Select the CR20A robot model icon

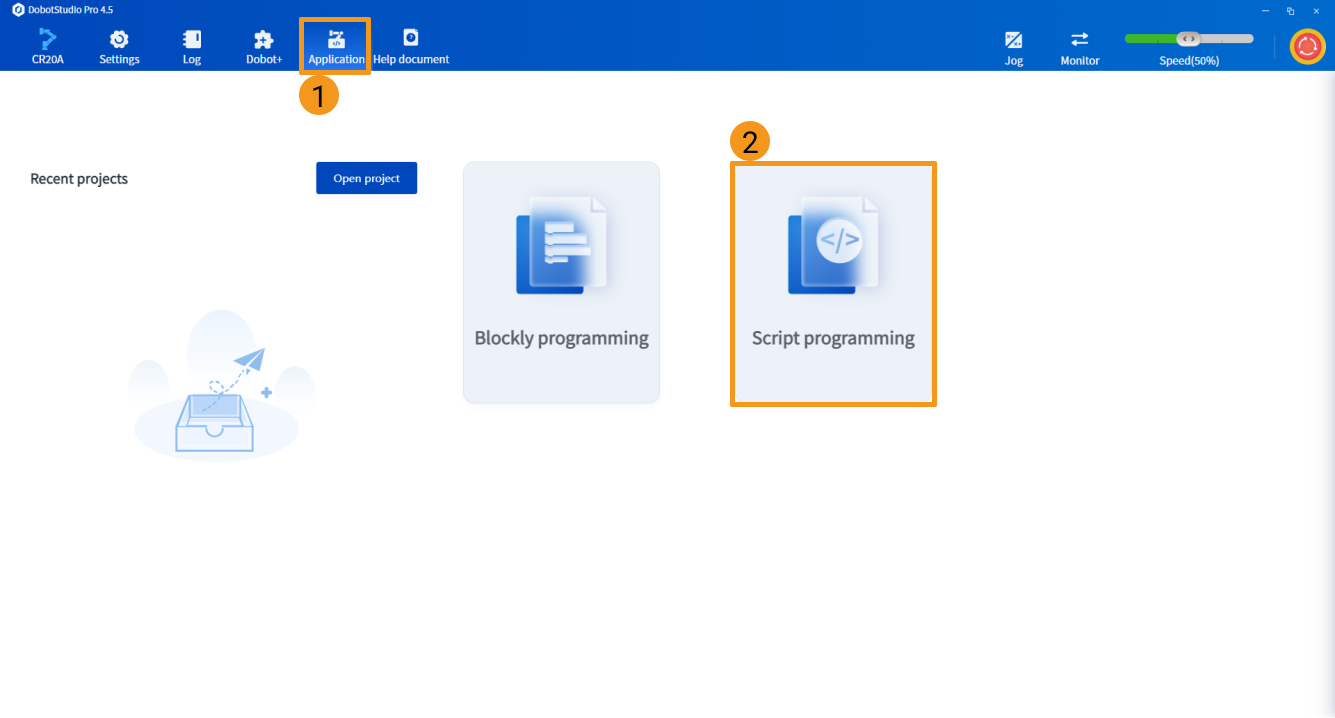click(x=47, y=45)
